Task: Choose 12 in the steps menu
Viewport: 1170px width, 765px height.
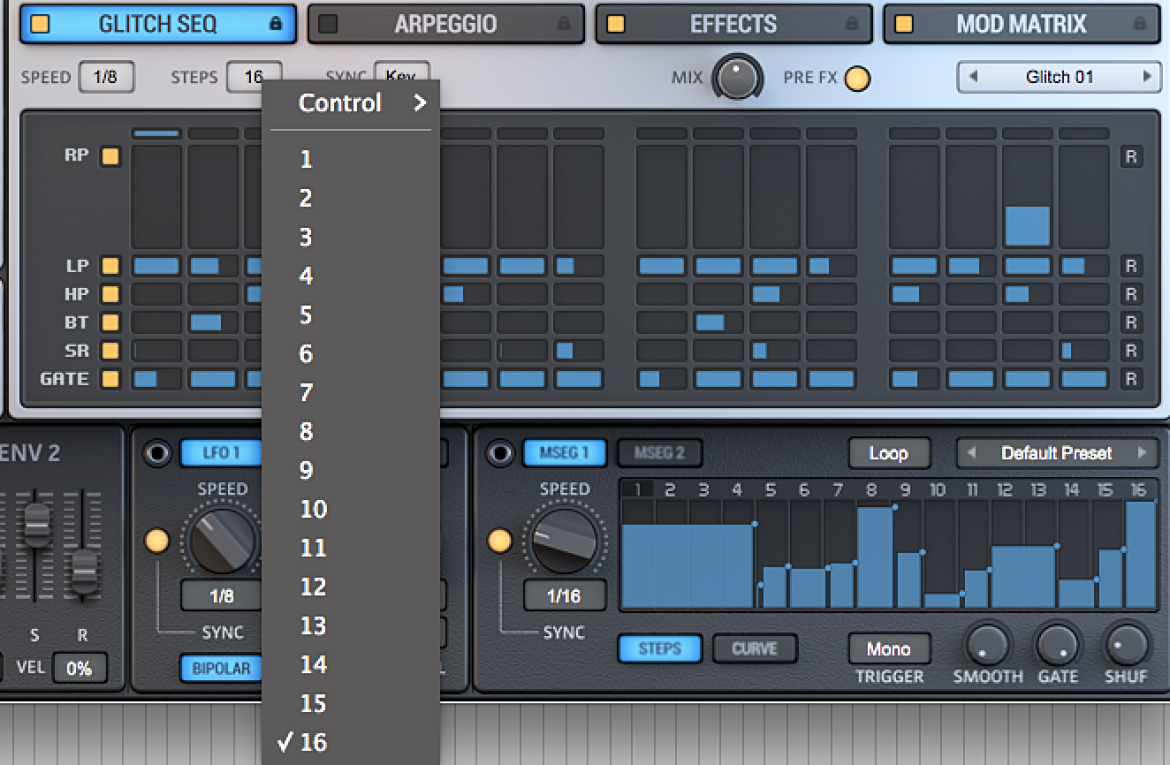Action: 351,587
